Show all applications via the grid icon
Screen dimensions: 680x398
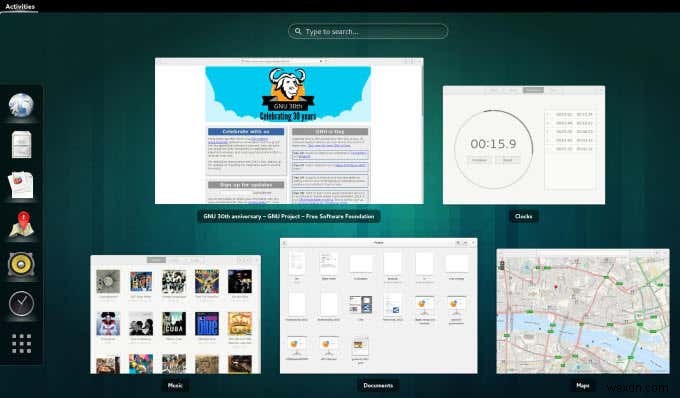pyautogui.click(x=21, y=343)
